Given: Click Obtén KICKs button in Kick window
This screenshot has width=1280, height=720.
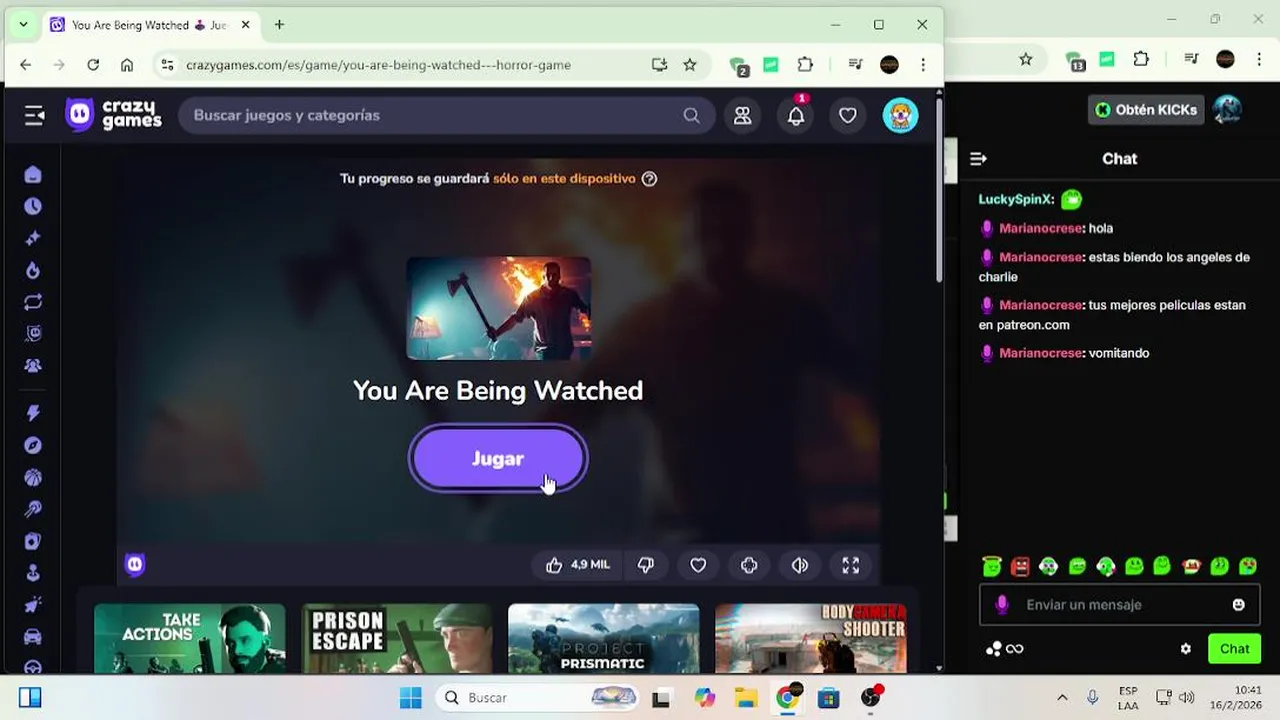Looking at the screenshot, I should click(1145, 110).
